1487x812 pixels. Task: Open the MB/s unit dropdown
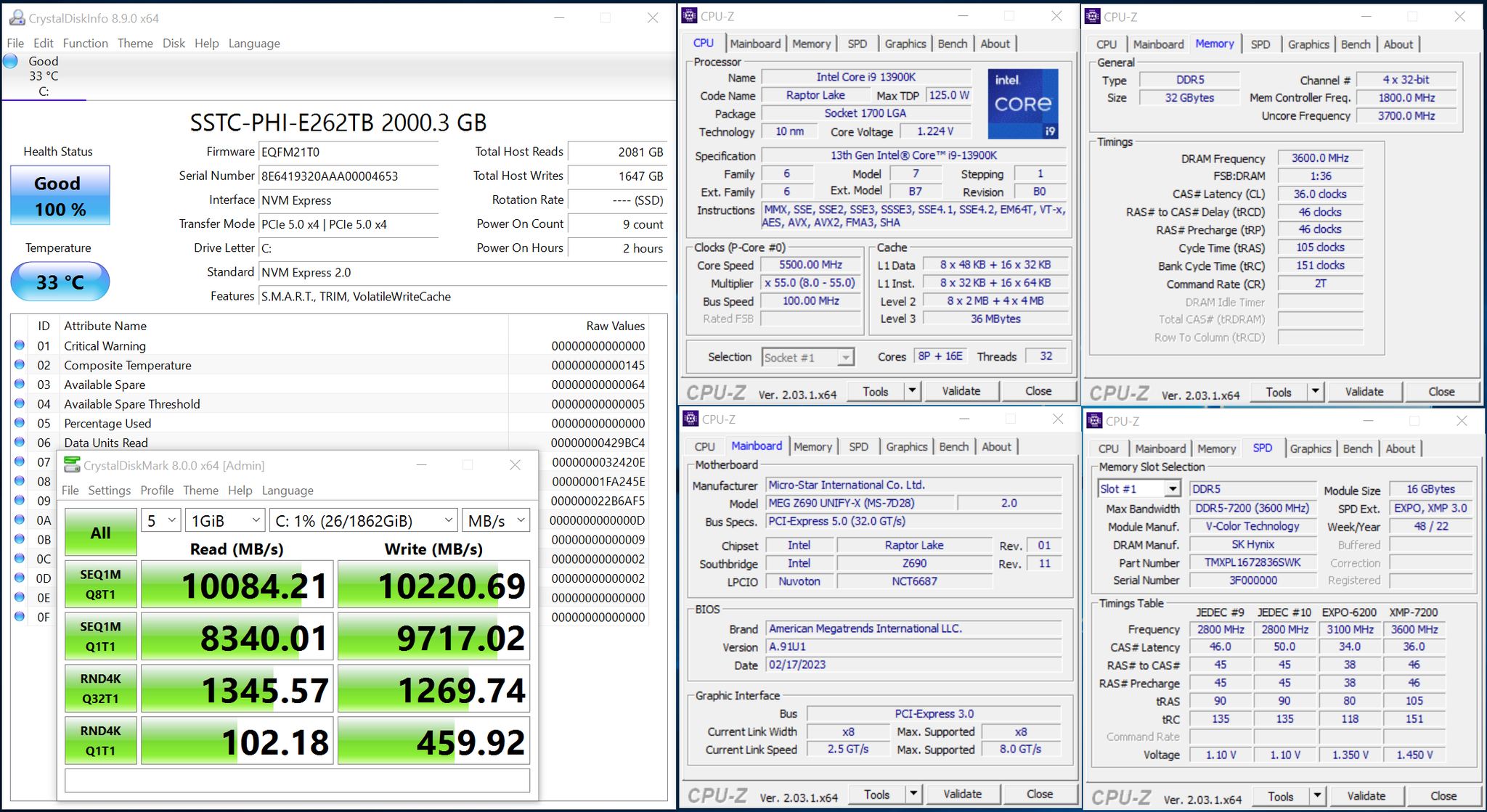pos(496,520)
